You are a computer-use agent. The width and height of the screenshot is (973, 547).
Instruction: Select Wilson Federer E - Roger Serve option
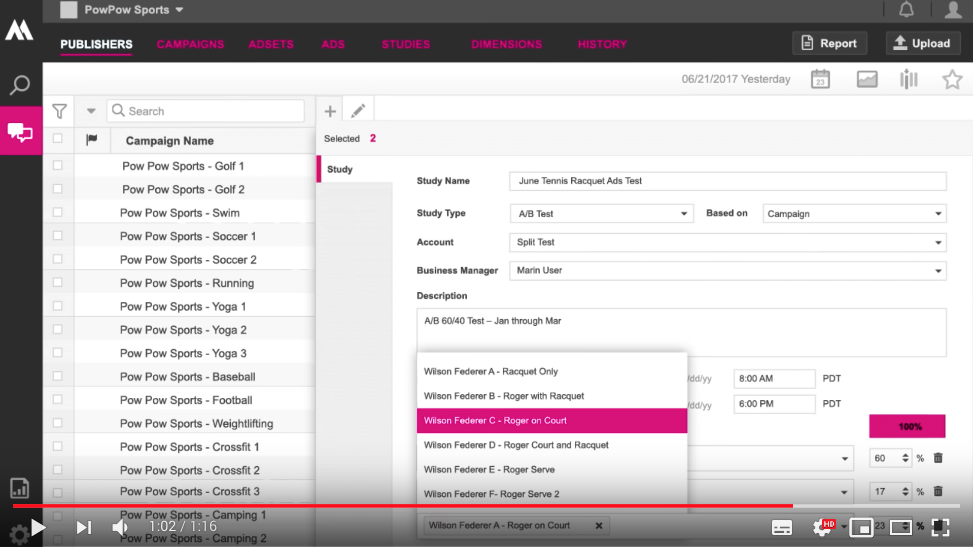pyautogui.click(x=552, y=469)
